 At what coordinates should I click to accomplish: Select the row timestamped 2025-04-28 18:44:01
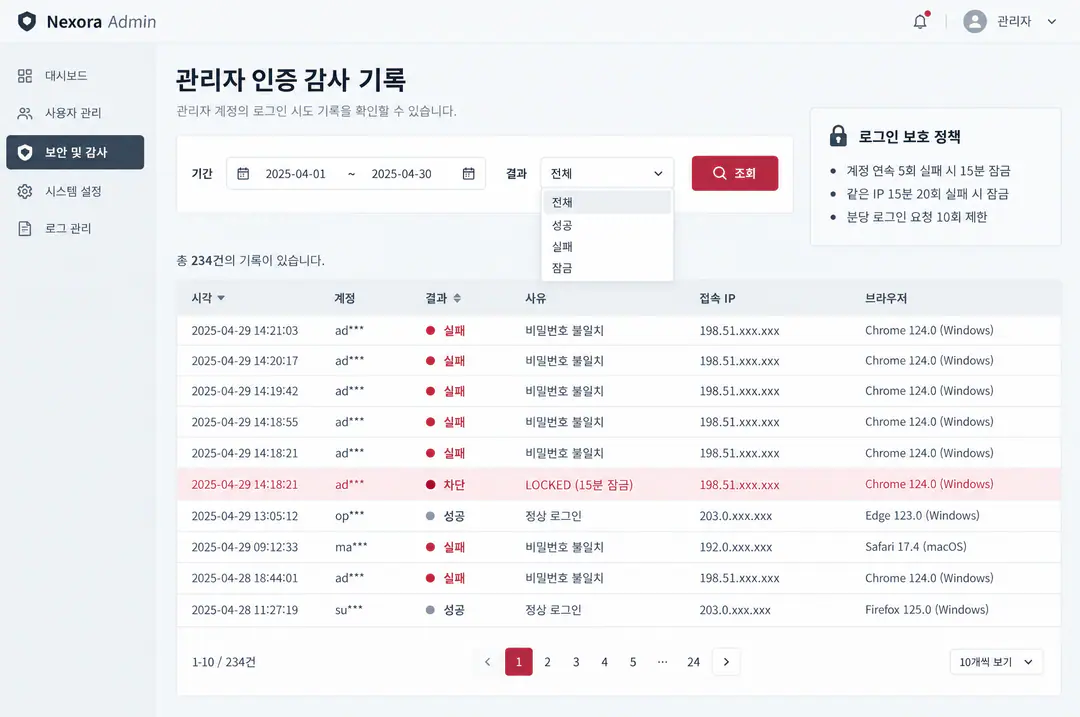coord(619,579)
